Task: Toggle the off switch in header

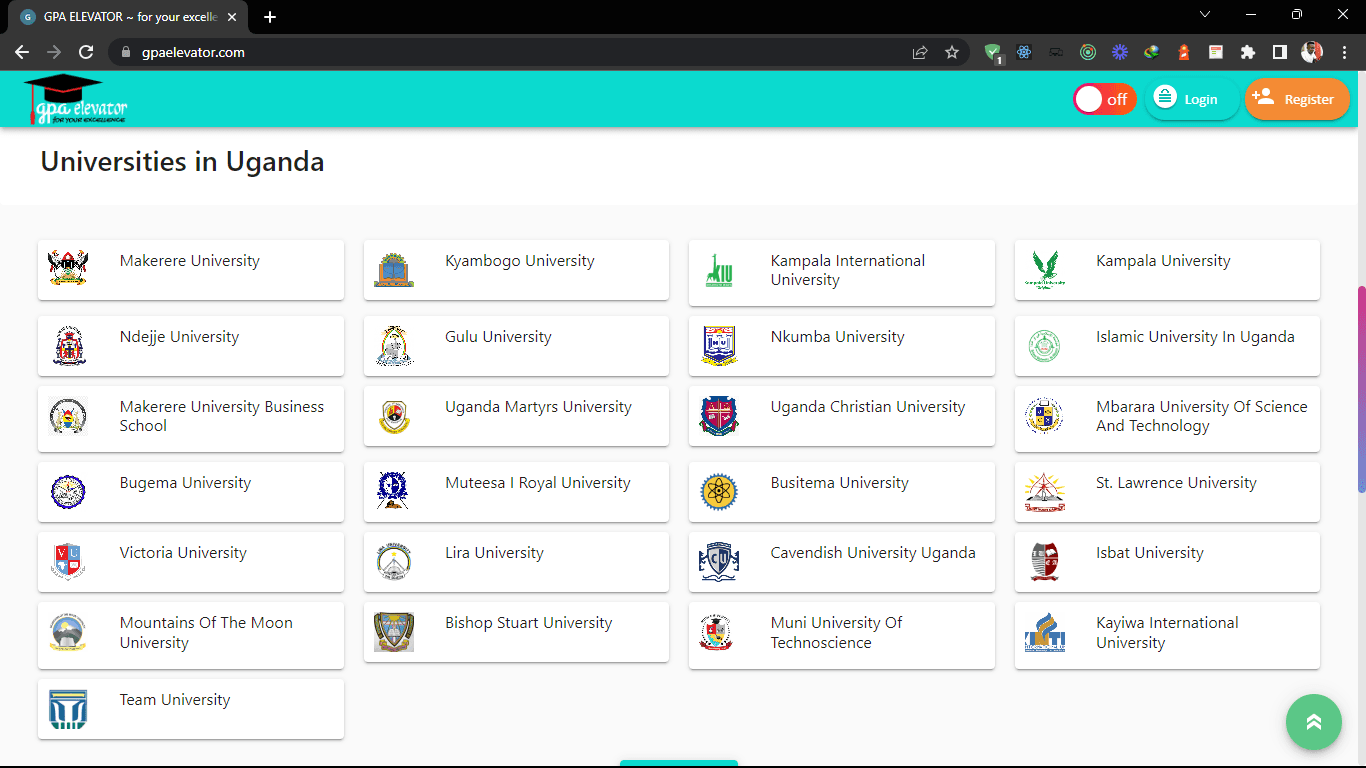Action: pyautogui.click(x=1104, y=99)
